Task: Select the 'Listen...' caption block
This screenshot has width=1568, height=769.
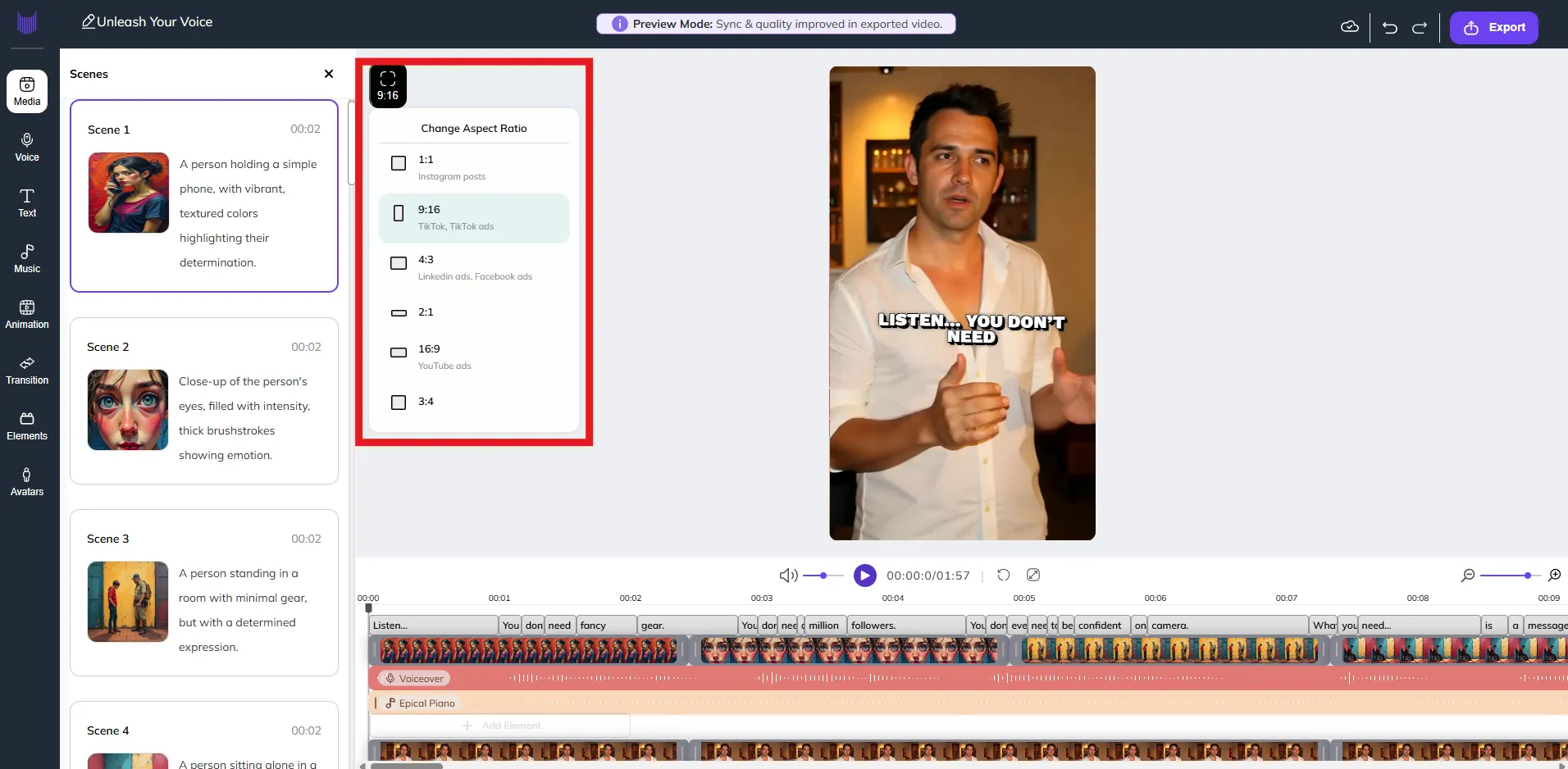Action: coord(434,626)
